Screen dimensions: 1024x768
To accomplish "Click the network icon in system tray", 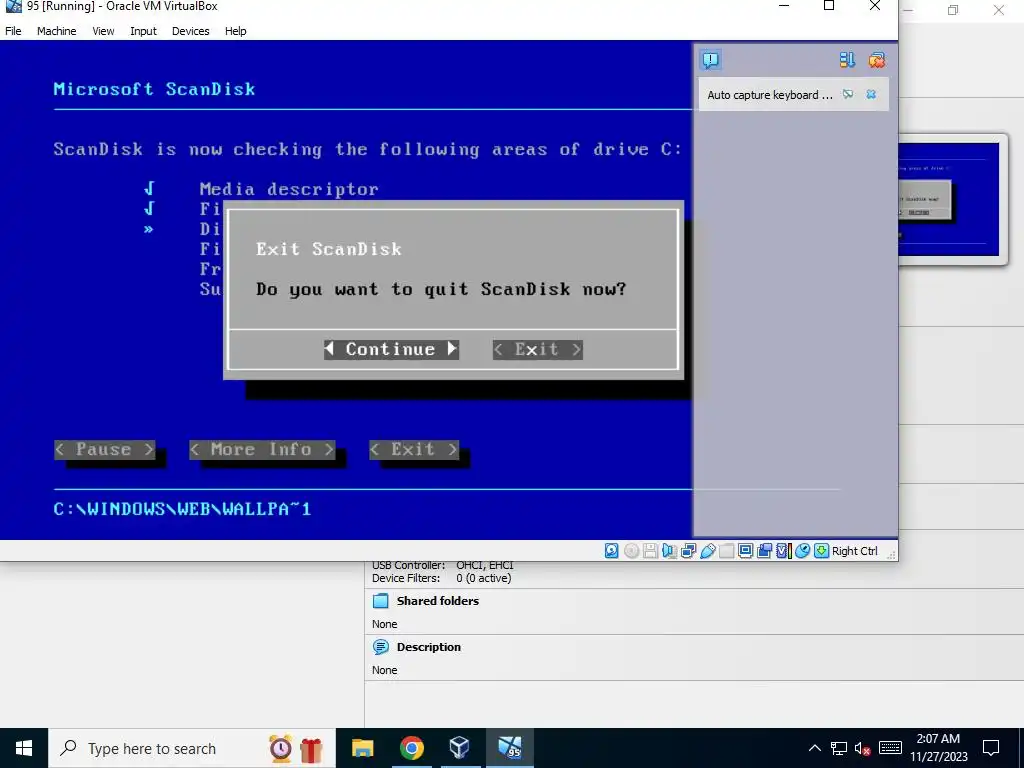I will pos(839,748).
